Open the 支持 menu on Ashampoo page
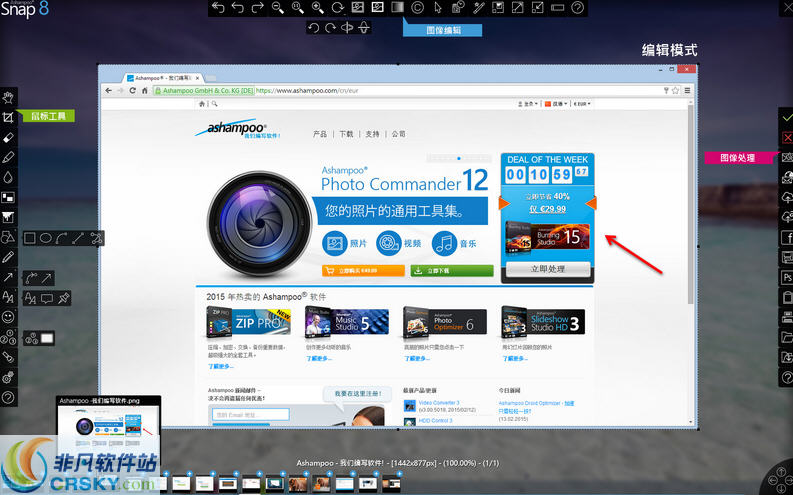793x495 pixels. tap(372, 134)
